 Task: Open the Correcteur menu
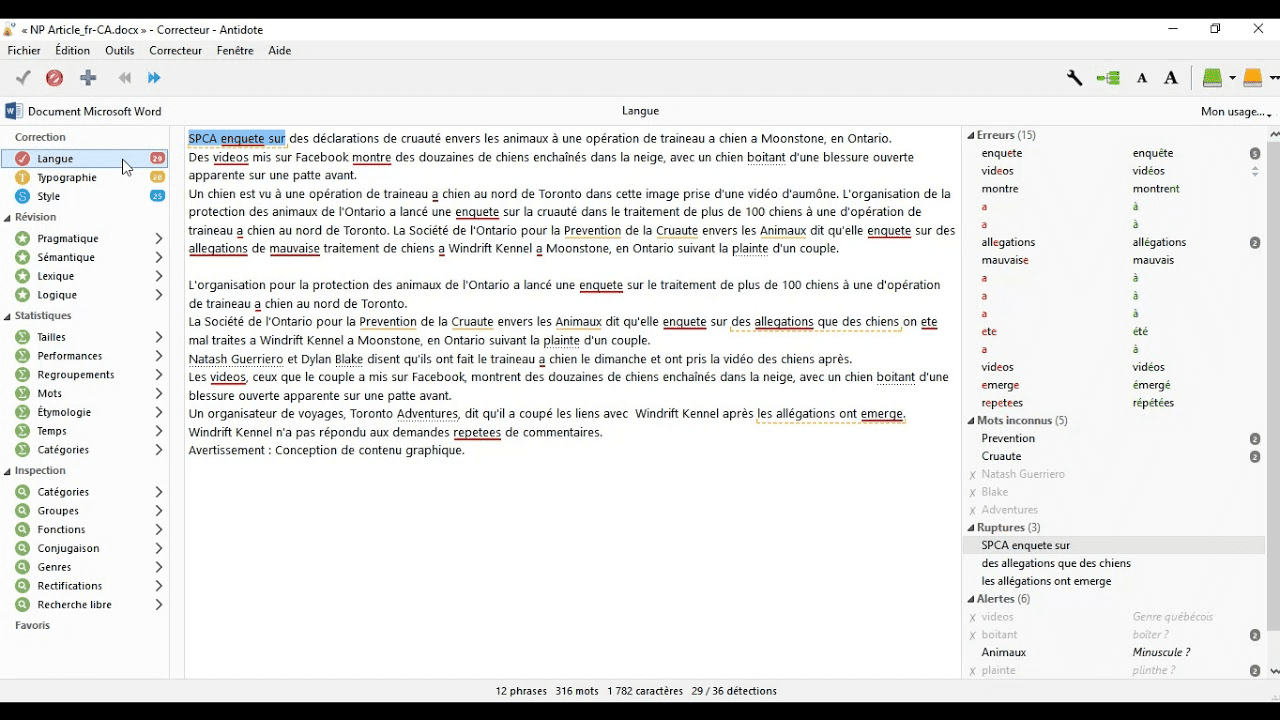(x=175, y=50)
